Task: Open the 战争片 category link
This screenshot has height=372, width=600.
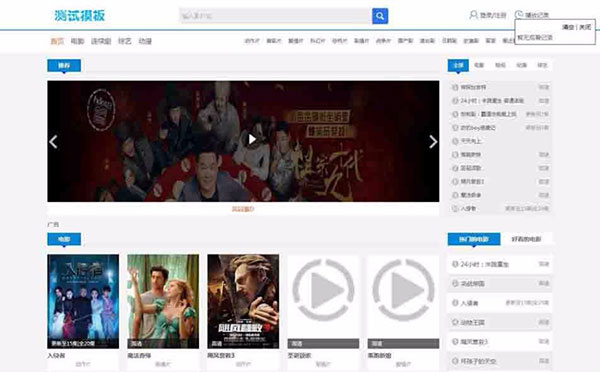Action: pyautogui.click(x=383, y=41)
